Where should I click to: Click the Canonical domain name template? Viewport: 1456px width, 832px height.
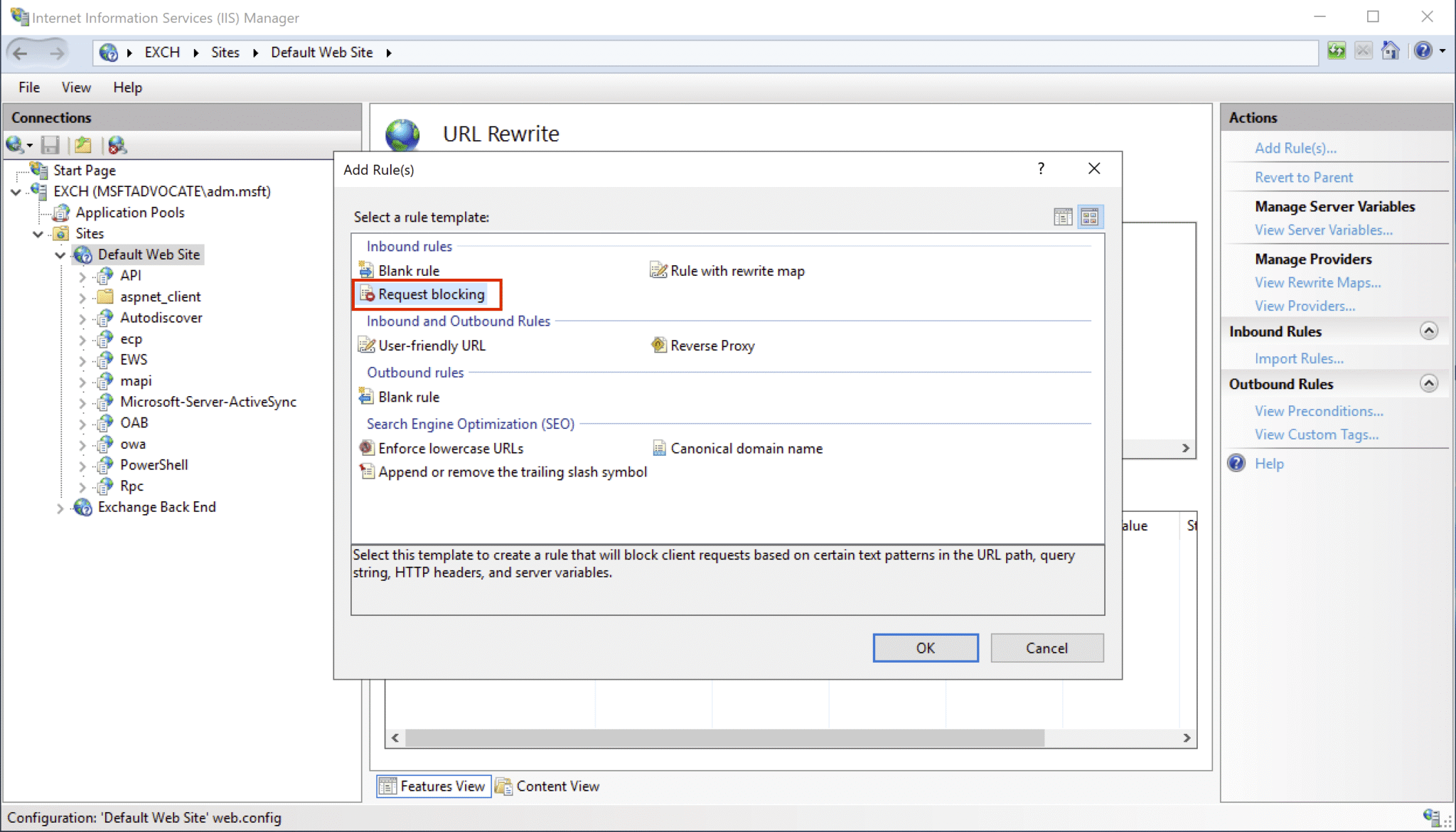click(746, 448)
